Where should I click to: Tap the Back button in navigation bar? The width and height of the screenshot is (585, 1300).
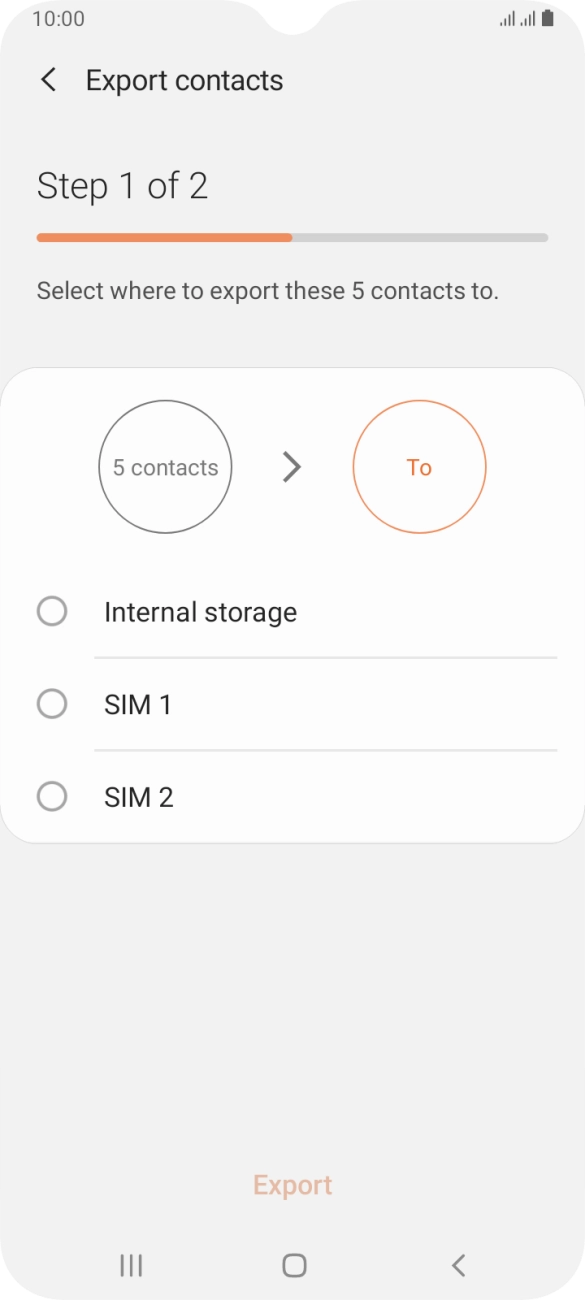458,1264
